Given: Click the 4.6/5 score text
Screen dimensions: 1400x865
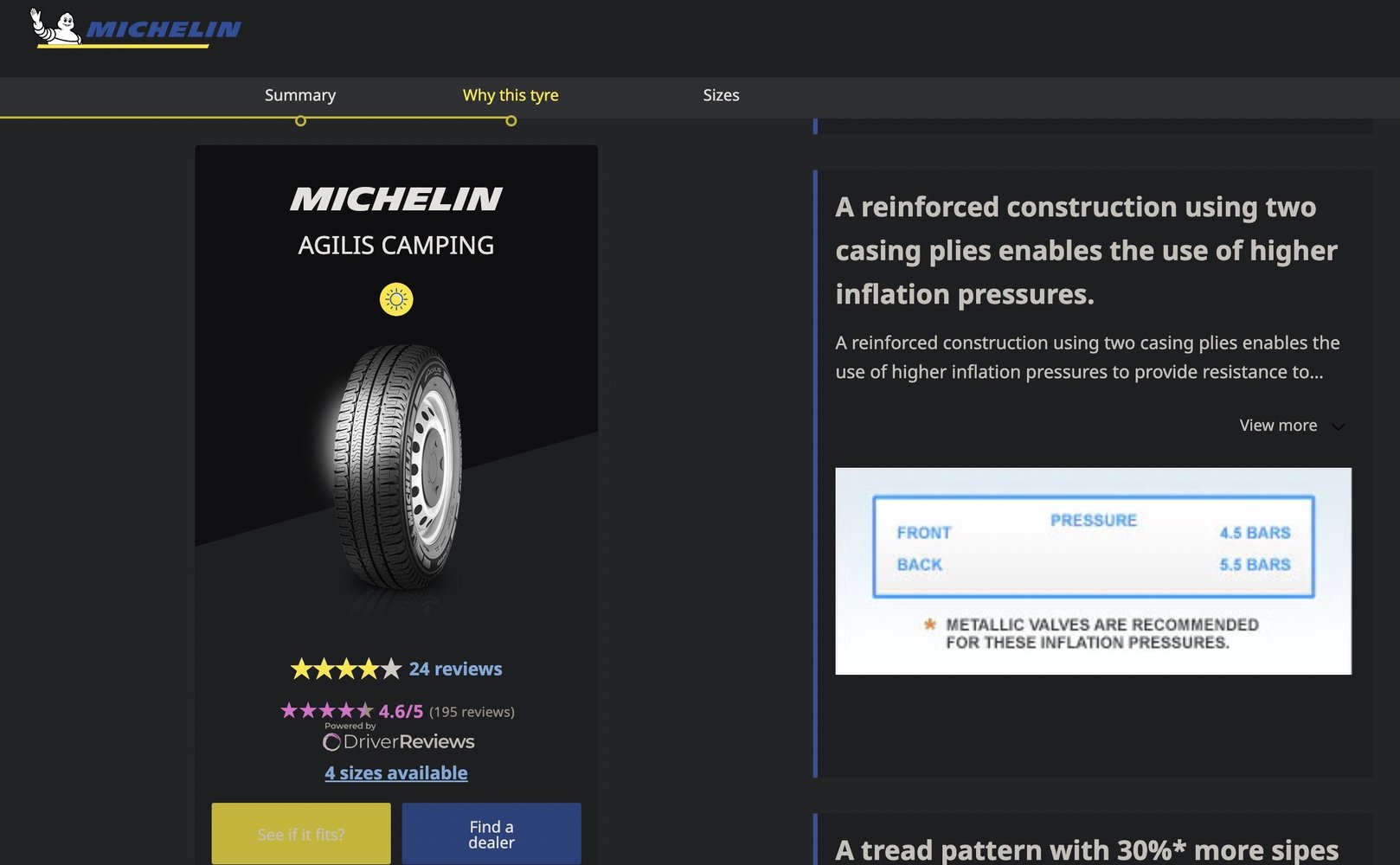Looking at the screenshot, I should [401, 711].
